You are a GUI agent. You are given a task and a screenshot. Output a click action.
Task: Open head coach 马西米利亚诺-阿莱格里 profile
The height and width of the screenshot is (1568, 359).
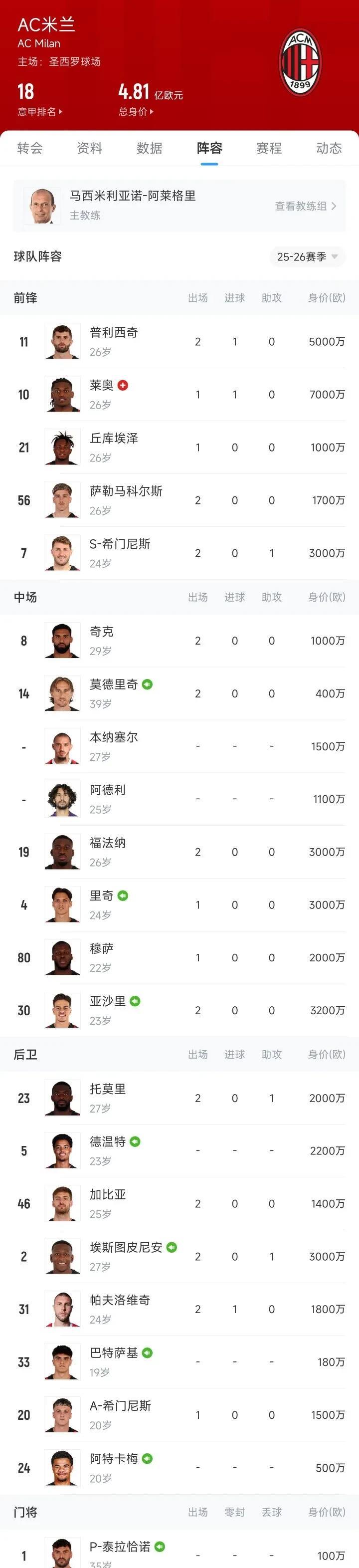click(132, 196)
